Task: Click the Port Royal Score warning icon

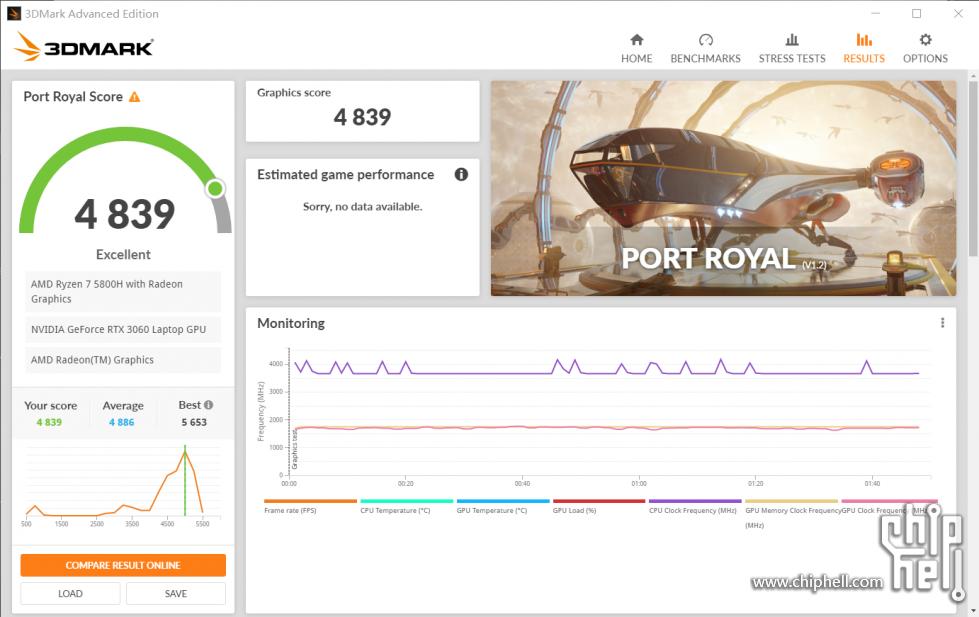Action: [x=134, y=97]
